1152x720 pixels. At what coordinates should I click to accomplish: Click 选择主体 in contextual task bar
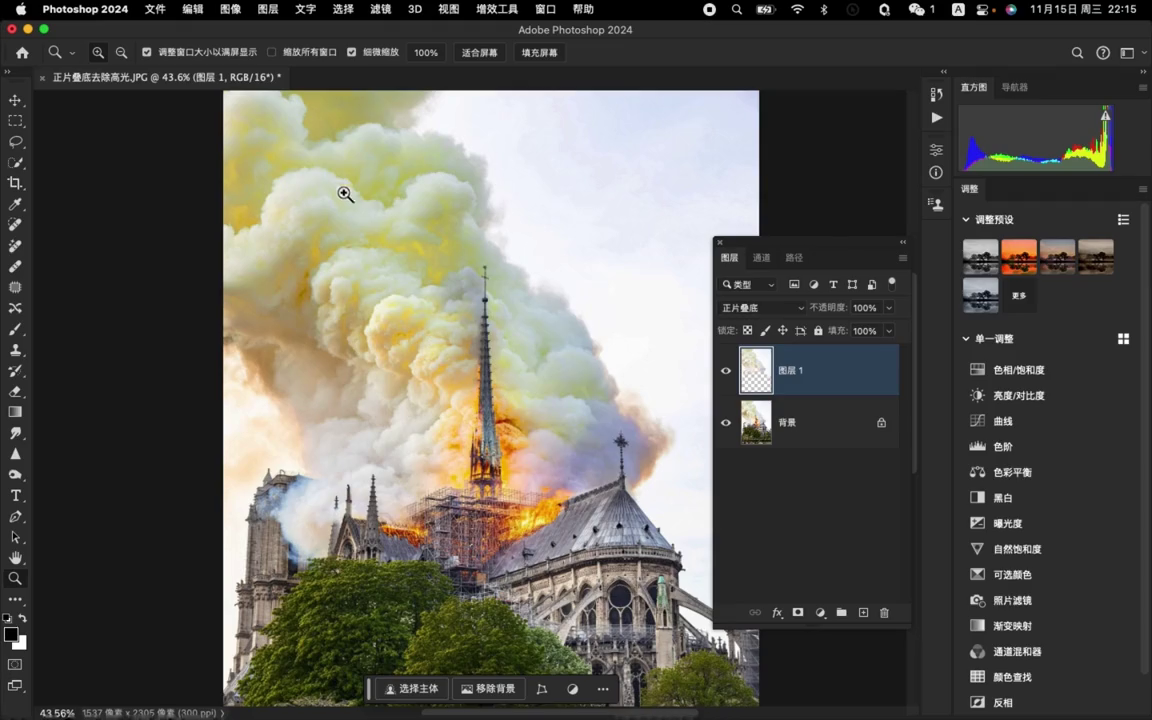click(412, 689)
